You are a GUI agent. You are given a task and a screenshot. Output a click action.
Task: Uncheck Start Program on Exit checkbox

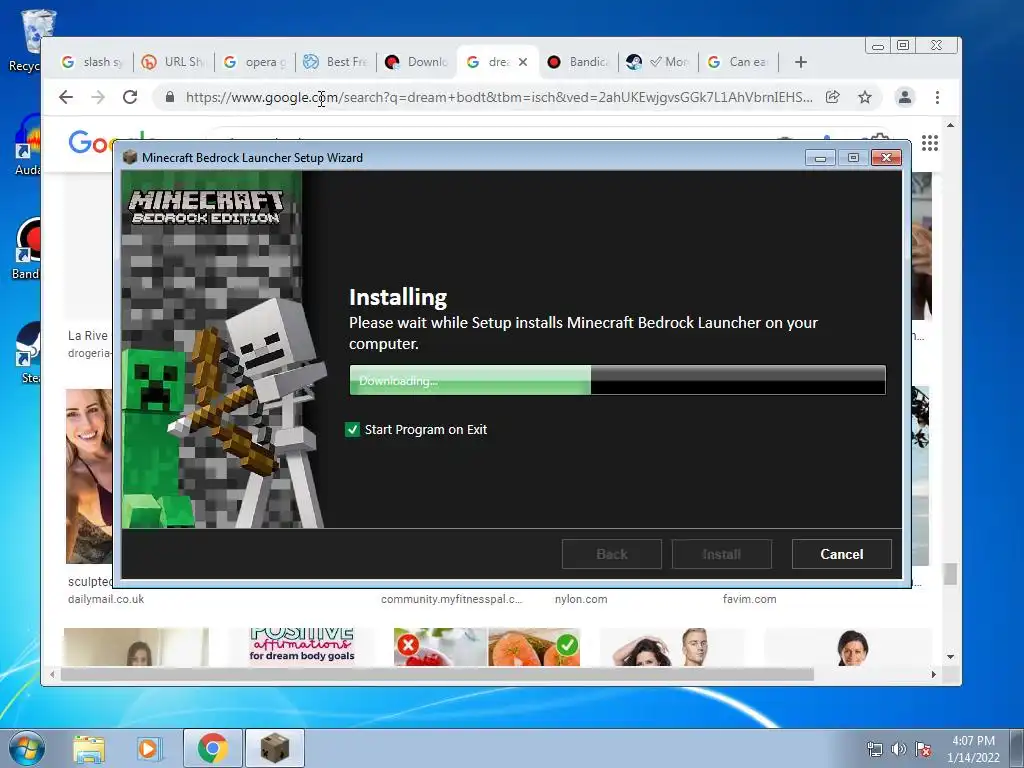pos(353,430)
